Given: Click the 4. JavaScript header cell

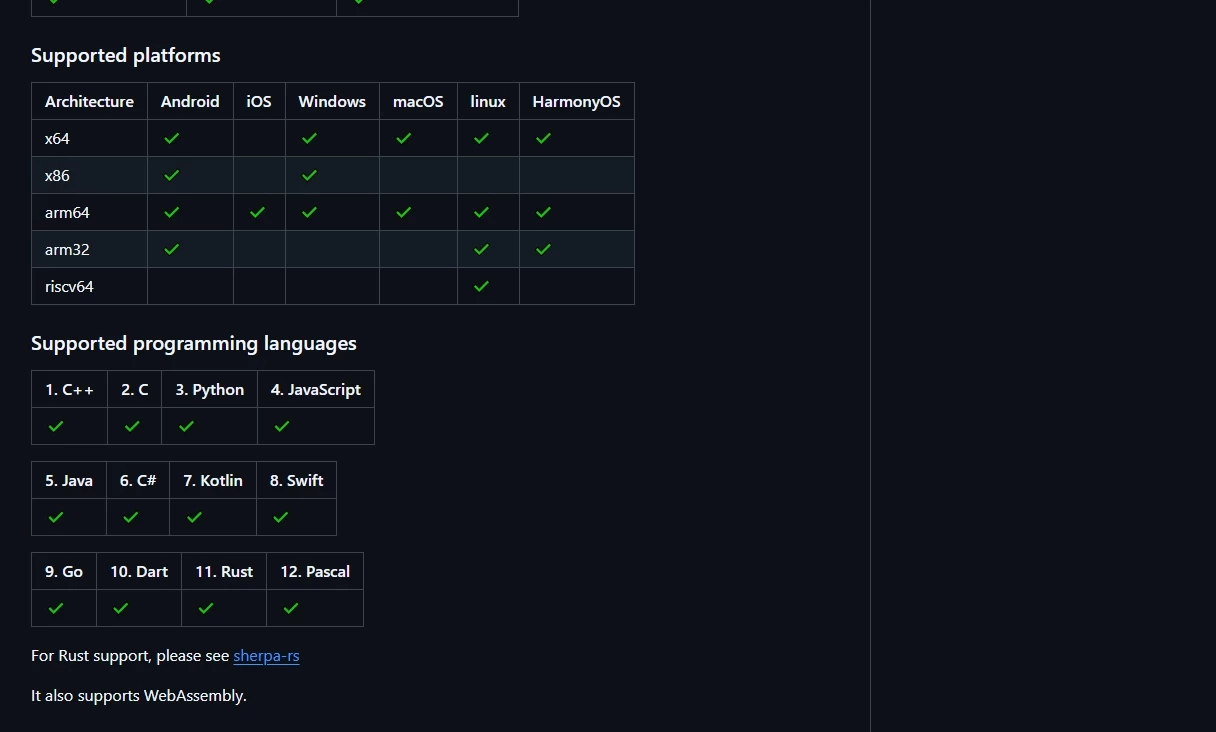Looking at the screenshot, I should click(x=315, y=390).
